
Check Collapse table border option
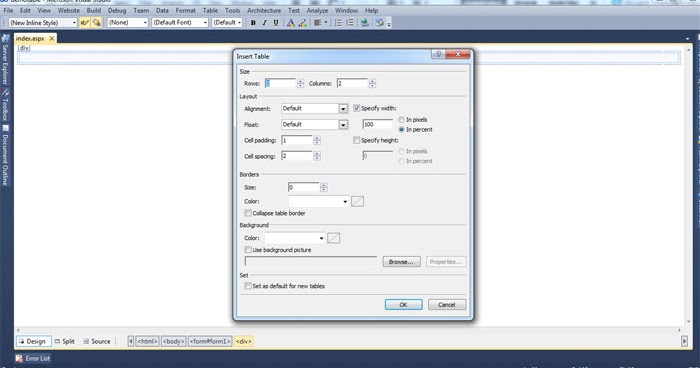tap(248, 213)
